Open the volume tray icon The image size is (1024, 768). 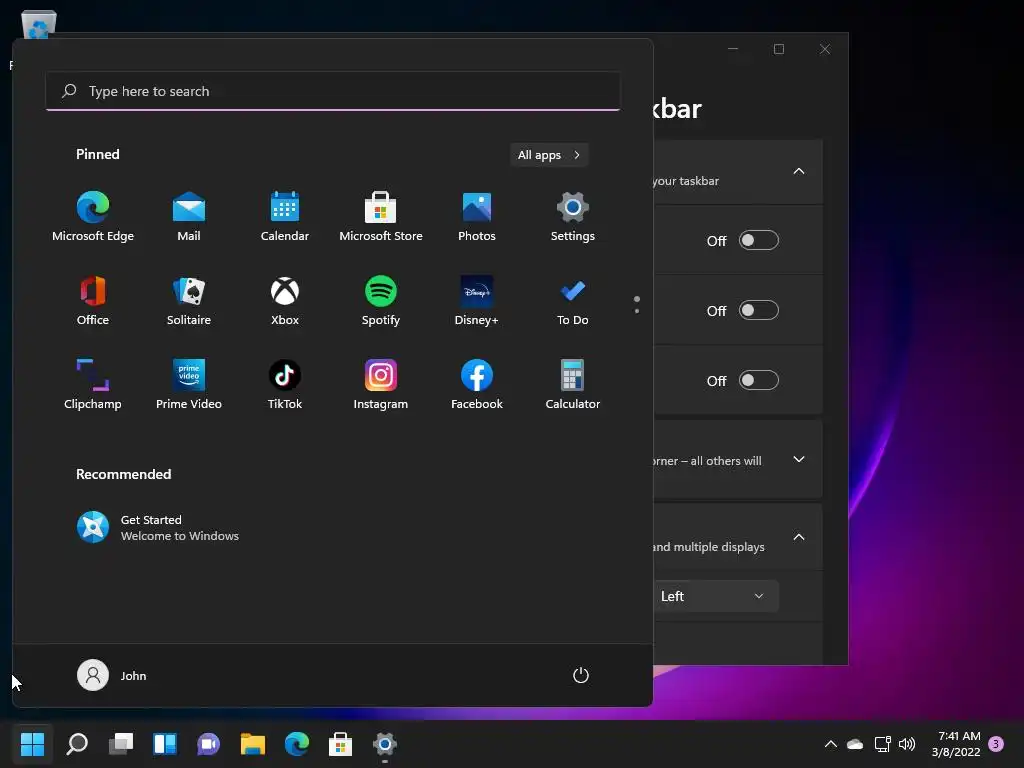pyautogui.click(x=907, y=744)
